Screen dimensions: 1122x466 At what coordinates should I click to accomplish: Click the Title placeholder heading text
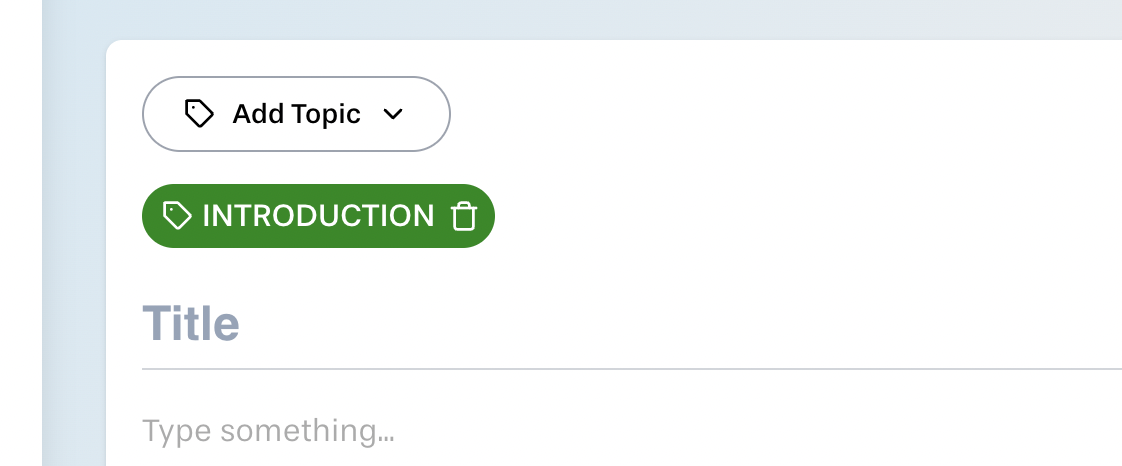(191, 324)
